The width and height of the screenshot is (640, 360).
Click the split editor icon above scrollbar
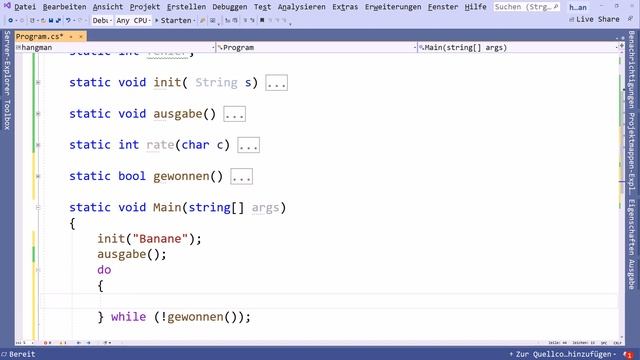tap(622, 46)
